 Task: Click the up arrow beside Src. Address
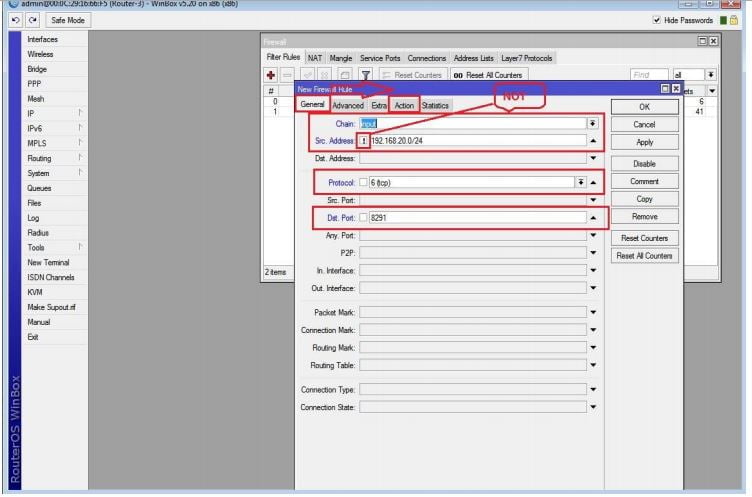(593, 141)
